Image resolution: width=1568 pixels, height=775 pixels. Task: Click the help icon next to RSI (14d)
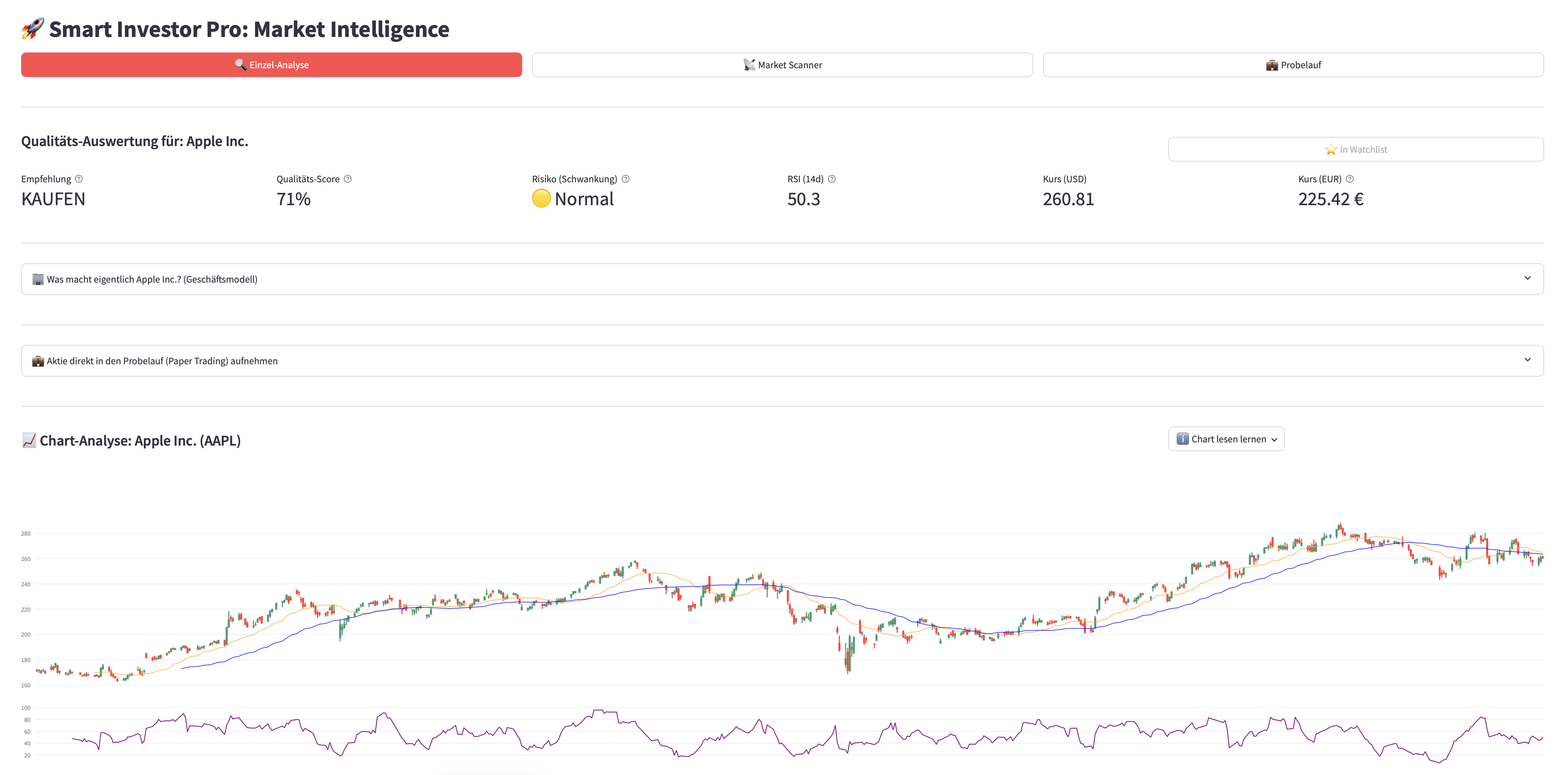pyautogui.click(x=832, y=179)
